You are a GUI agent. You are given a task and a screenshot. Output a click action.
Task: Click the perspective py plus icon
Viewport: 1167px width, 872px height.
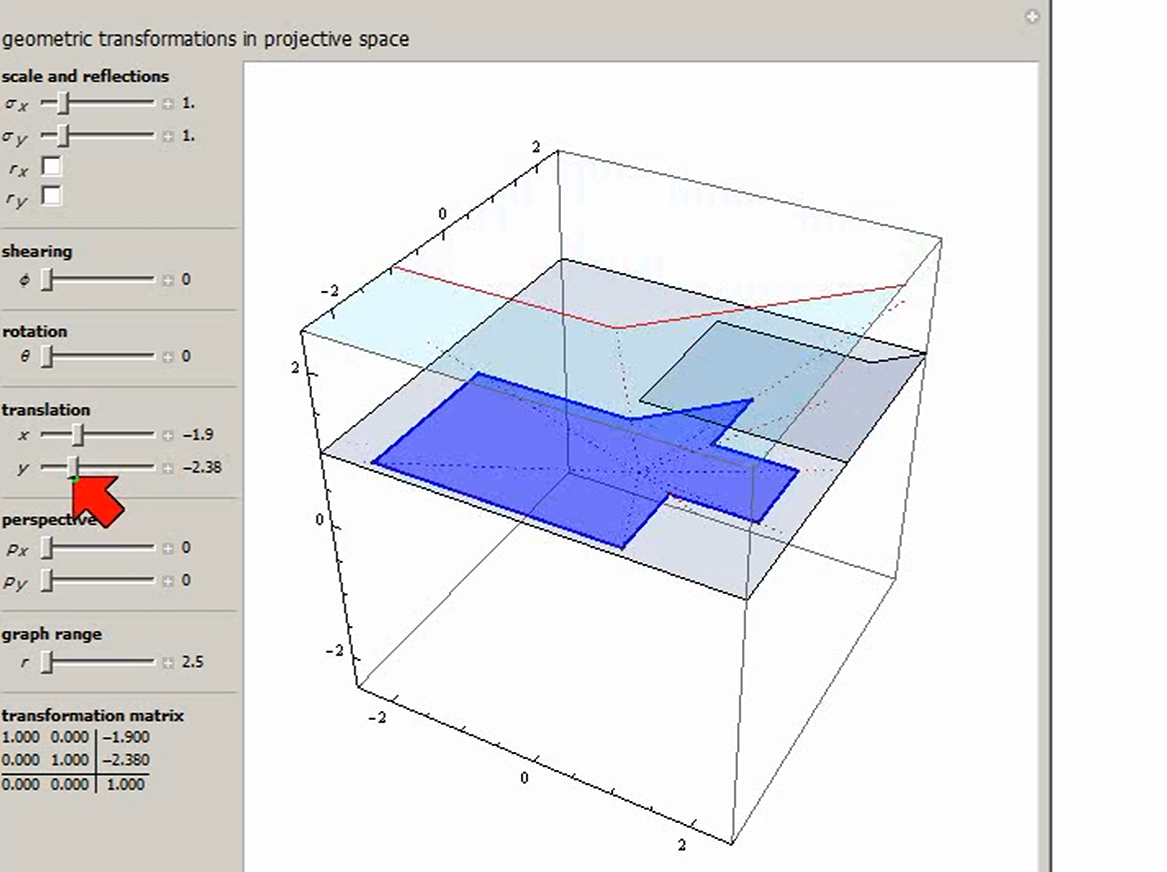point(168,581)
